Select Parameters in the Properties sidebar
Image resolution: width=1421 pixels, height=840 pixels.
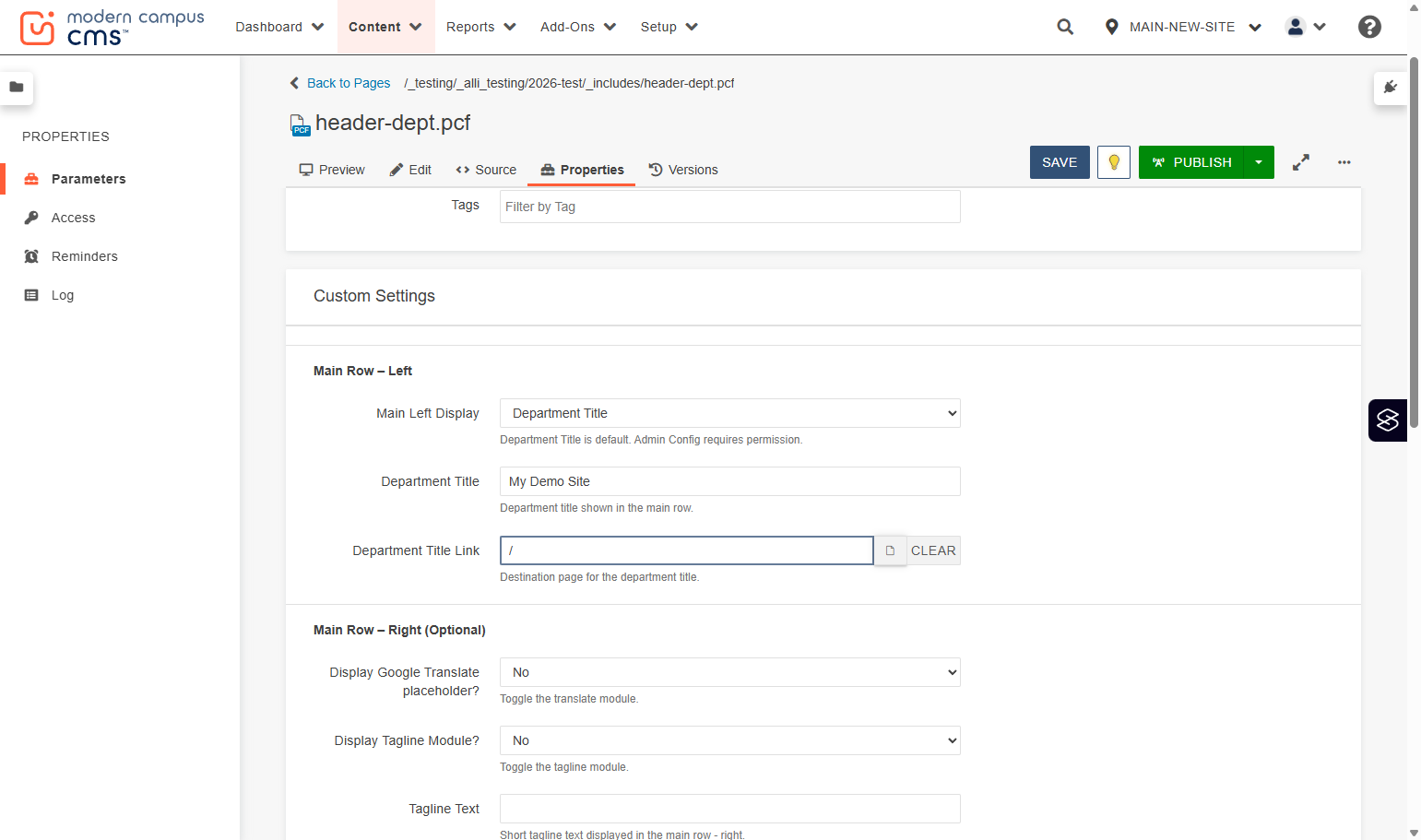click(89, 179)
